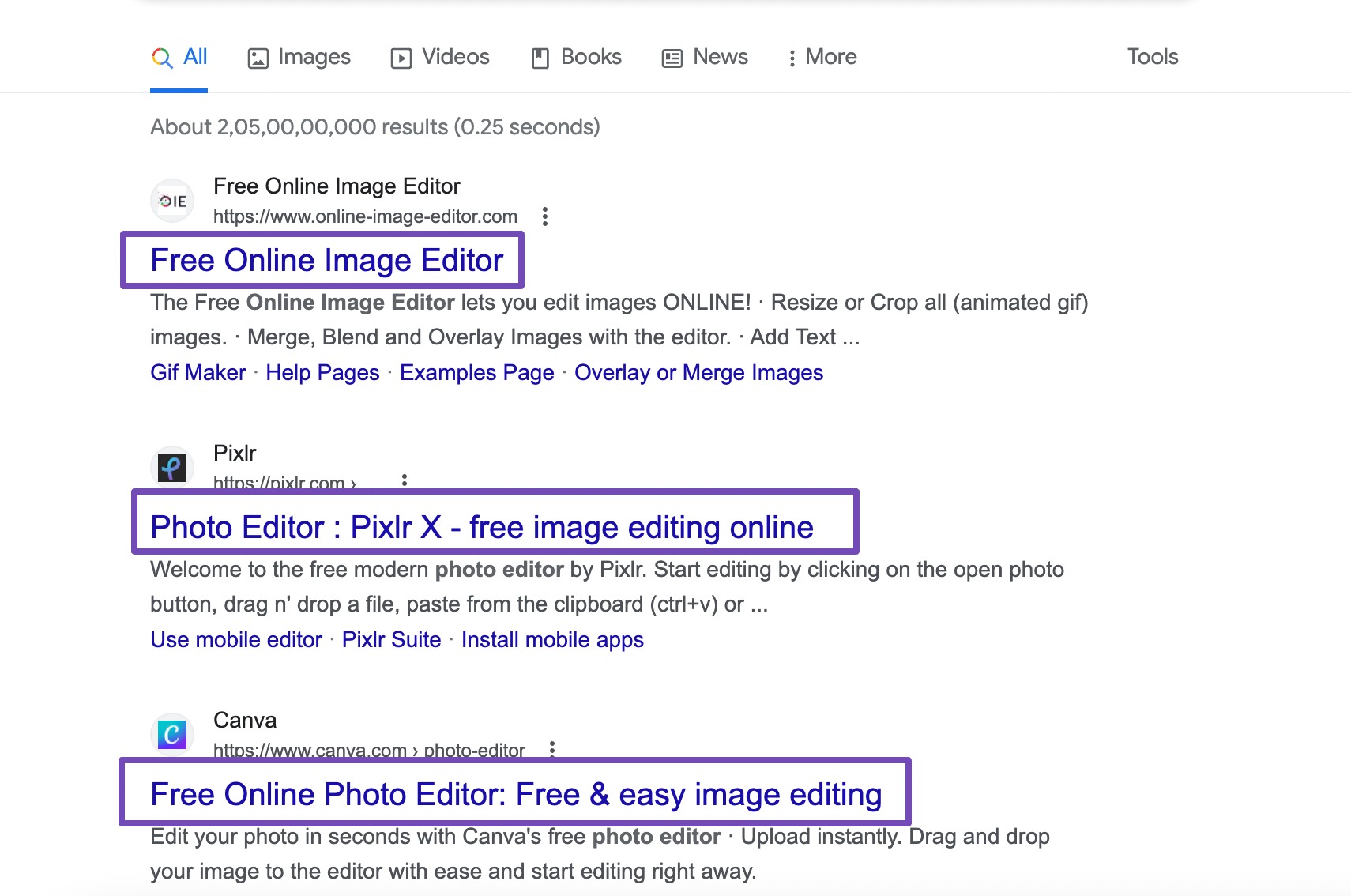Click the Canva site favicon

point(172,735)
